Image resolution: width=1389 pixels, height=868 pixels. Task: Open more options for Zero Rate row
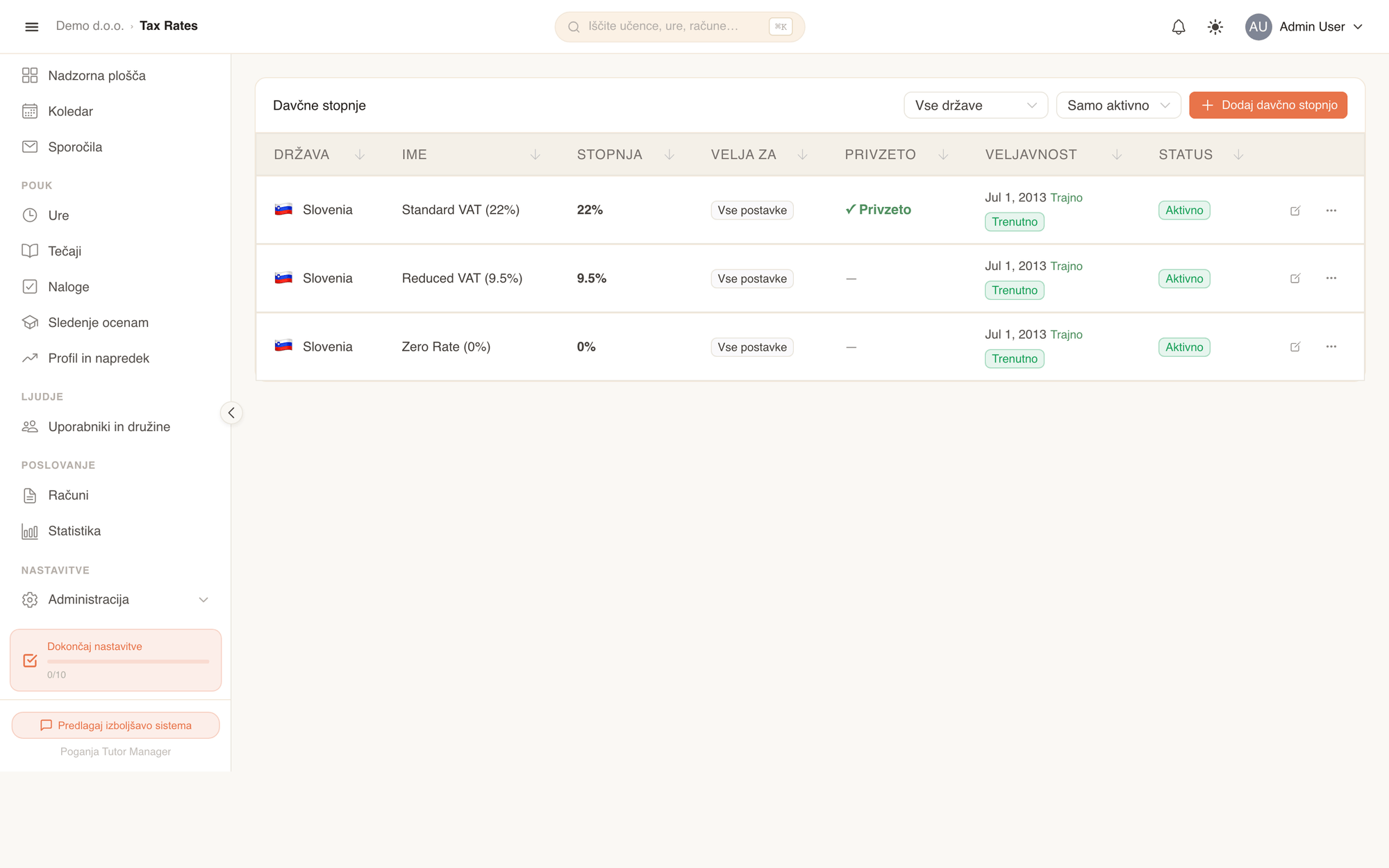1331,347
